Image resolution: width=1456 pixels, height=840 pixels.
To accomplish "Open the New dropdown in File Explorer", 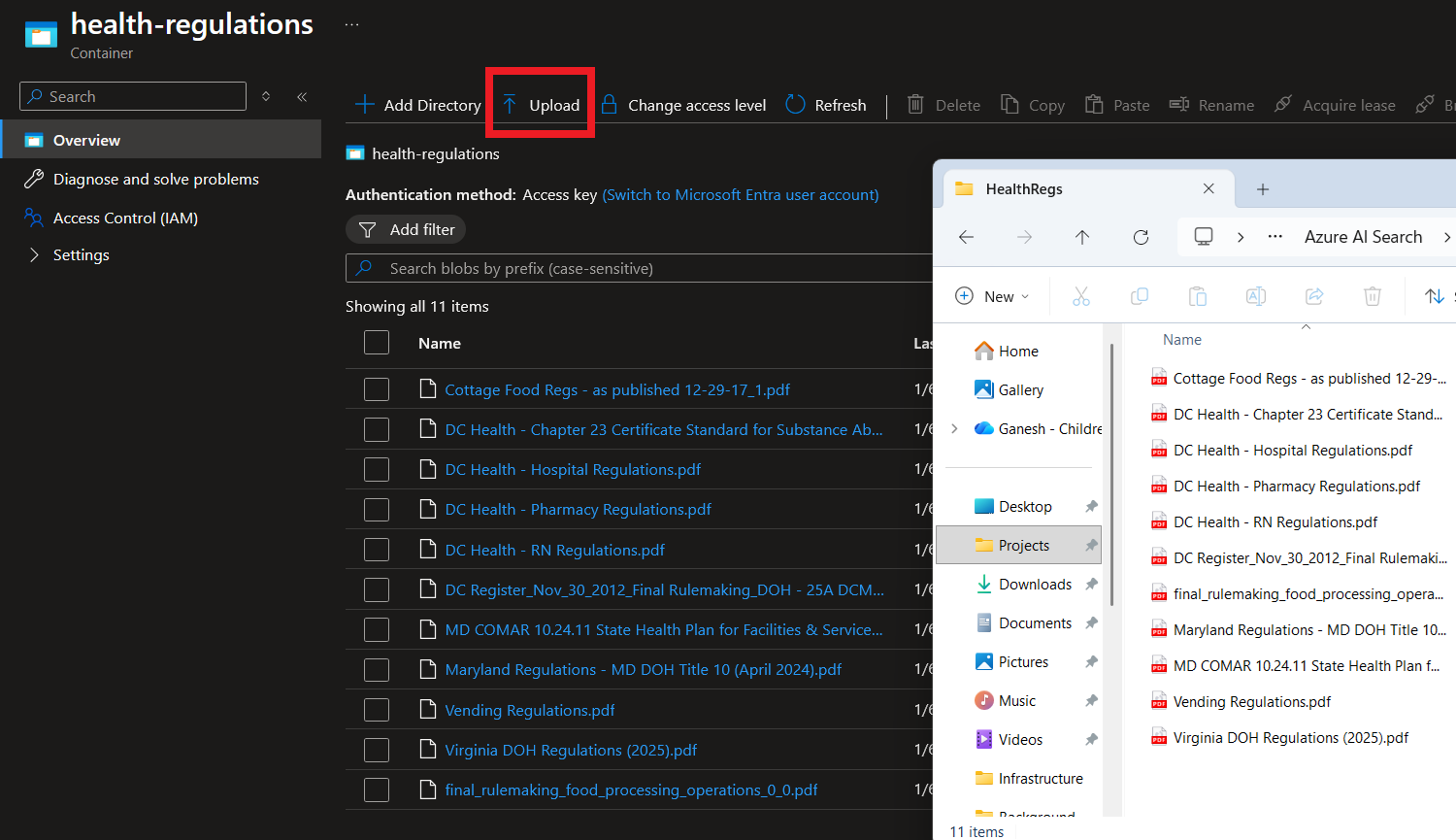I will click(x=992, y=296).
